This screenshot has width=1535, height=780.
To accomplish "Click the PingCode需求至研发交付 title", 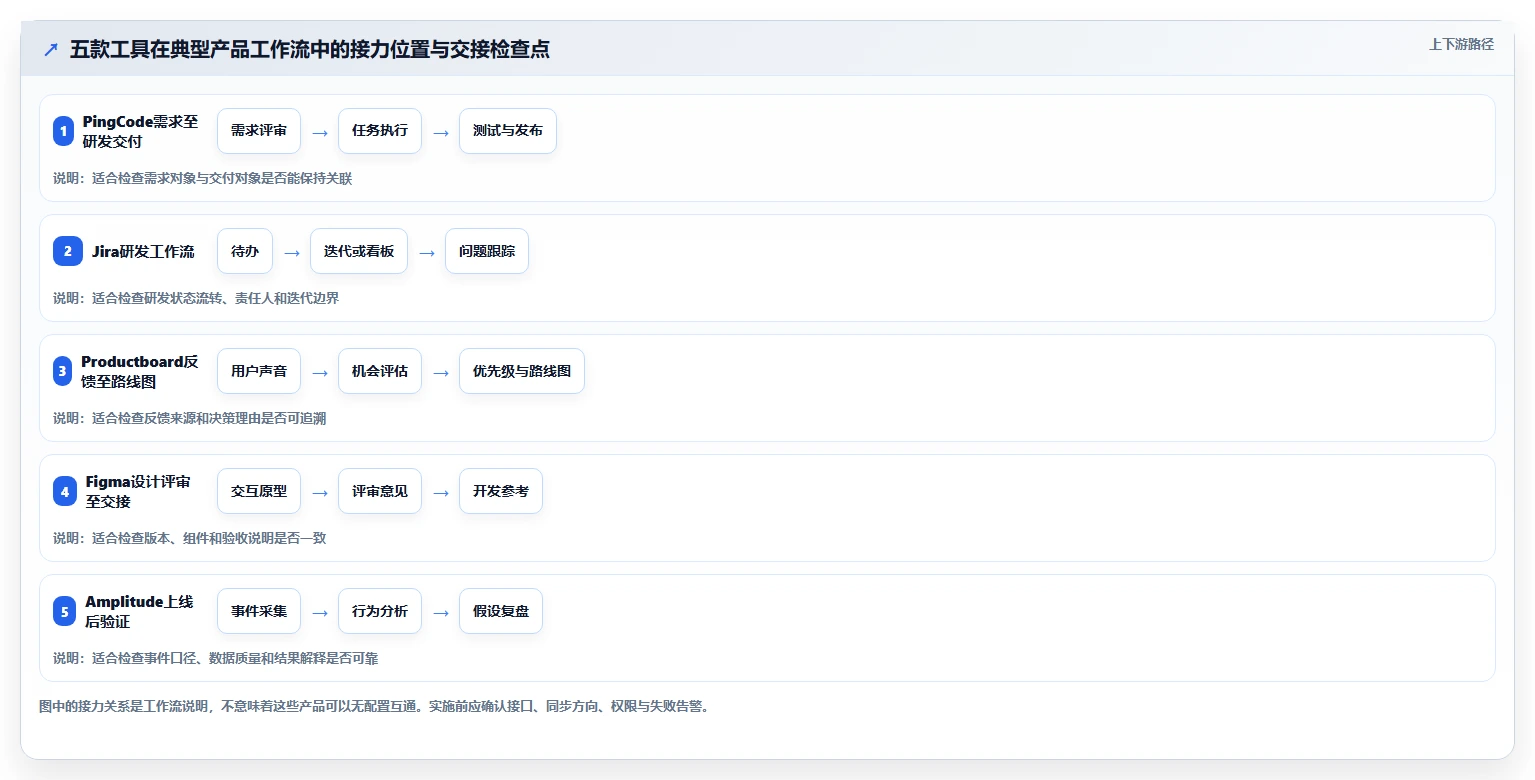I will [140, 131].
